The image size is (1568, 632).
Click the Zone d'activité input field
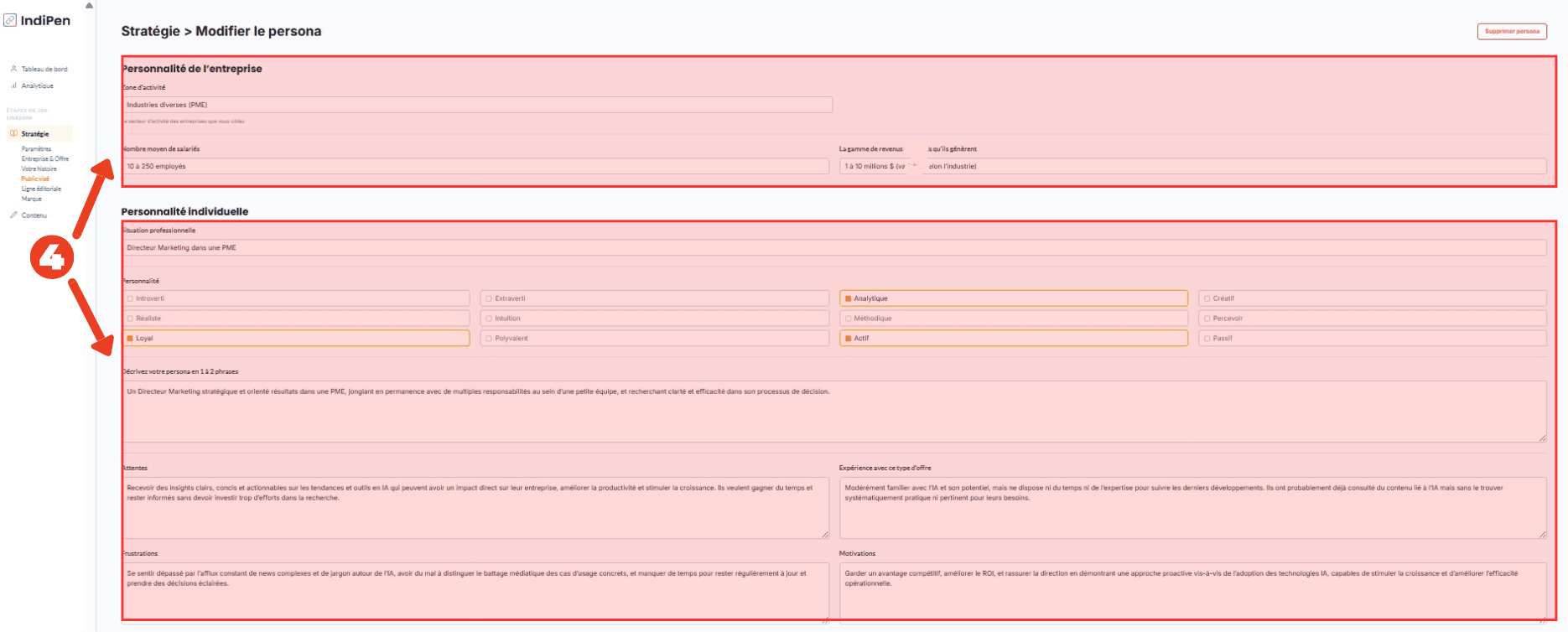point(476,105)
